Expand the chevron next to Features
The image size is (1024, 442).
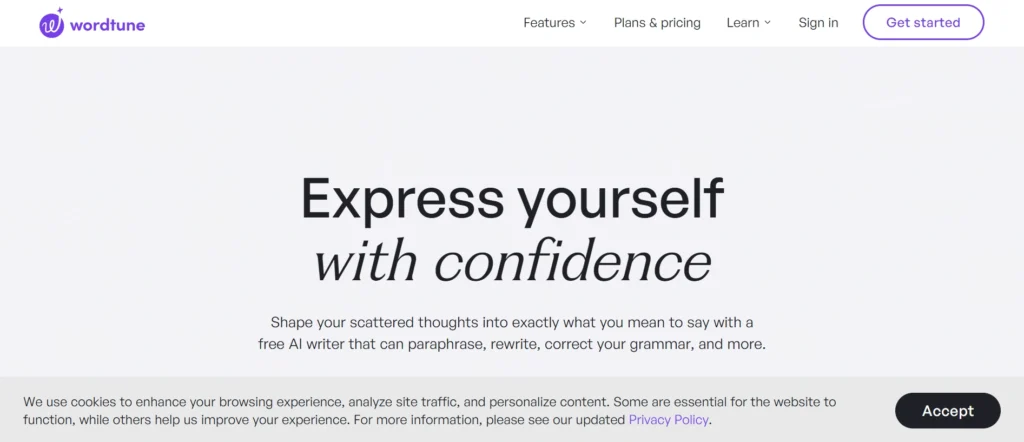pyautogui.click(x=583, y=23)
